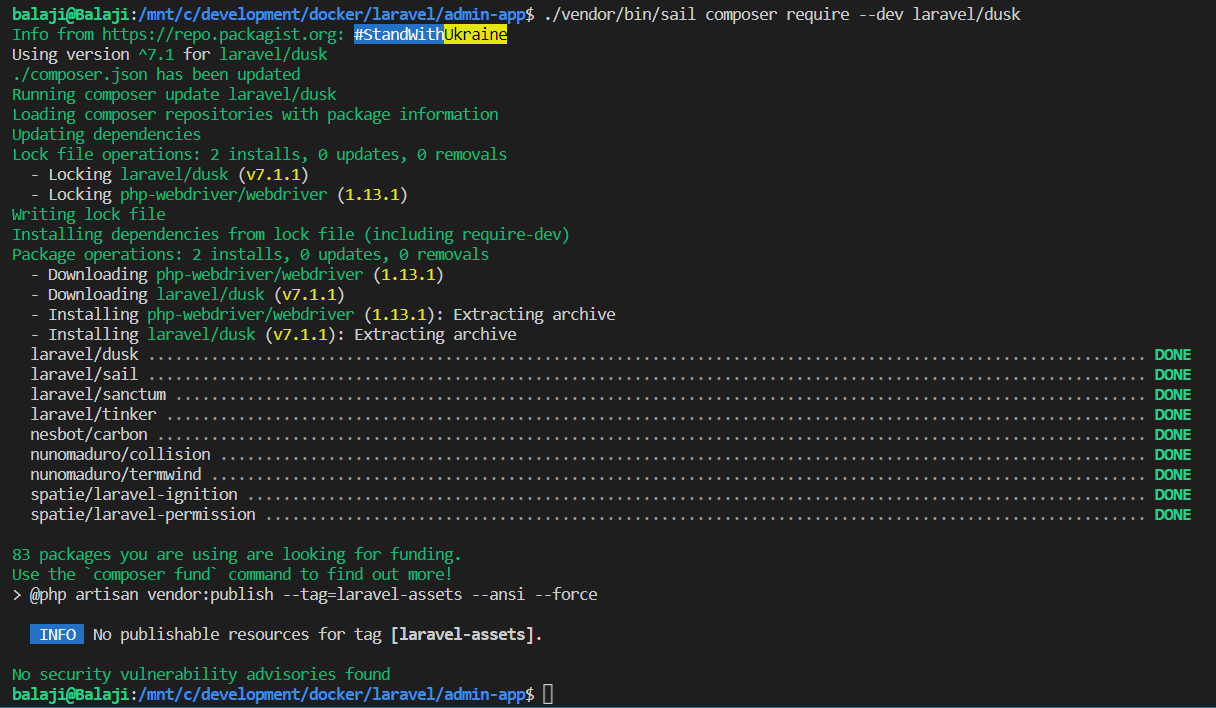Click 'Lock file operations: 2 installs' line

[259, 154]
